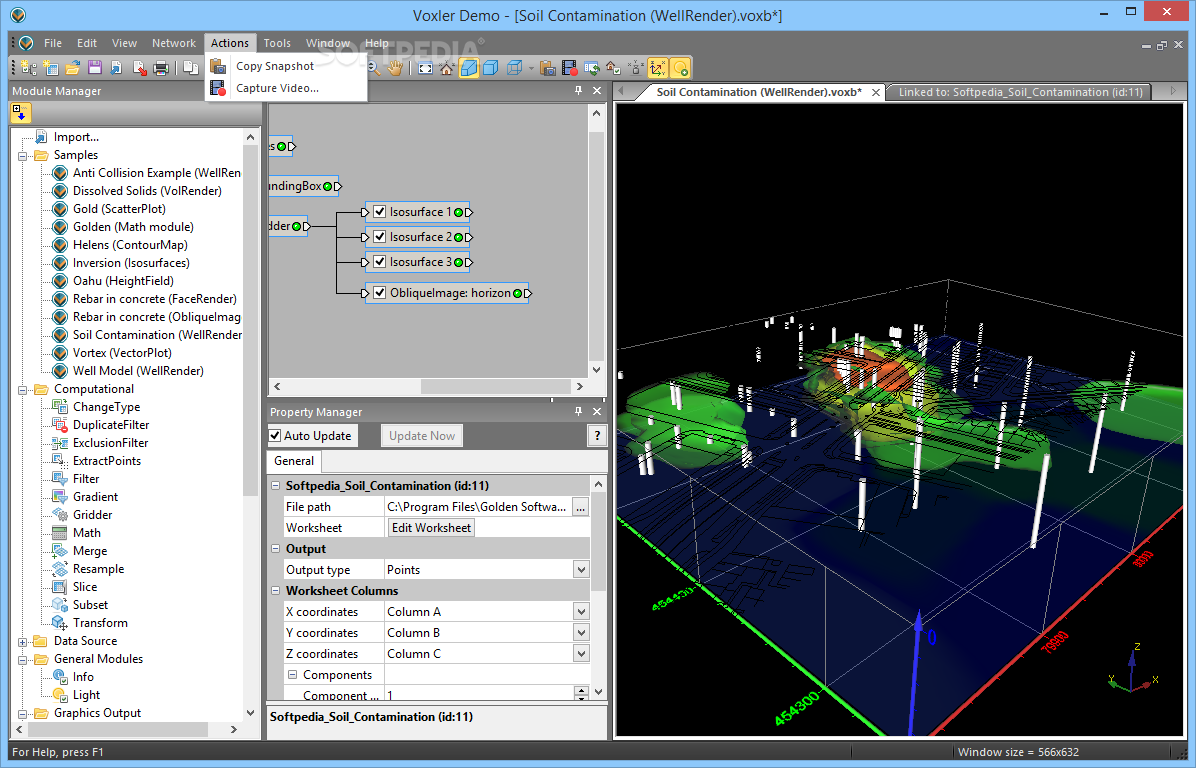Image resolution: width=1196 pixels, height=768 pixels.
Task: Open the File menu
Action: [53, 43]
